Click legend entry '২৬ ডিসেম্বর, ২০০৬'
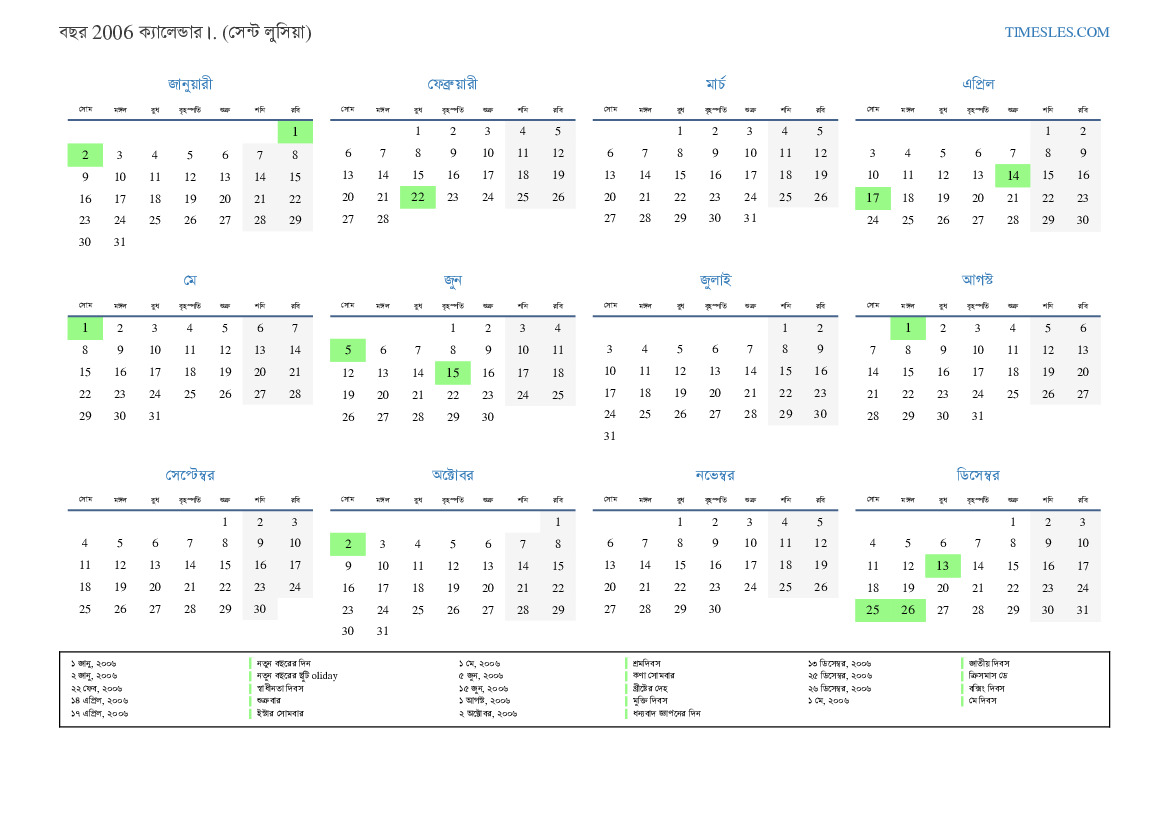 pos(839,688)
